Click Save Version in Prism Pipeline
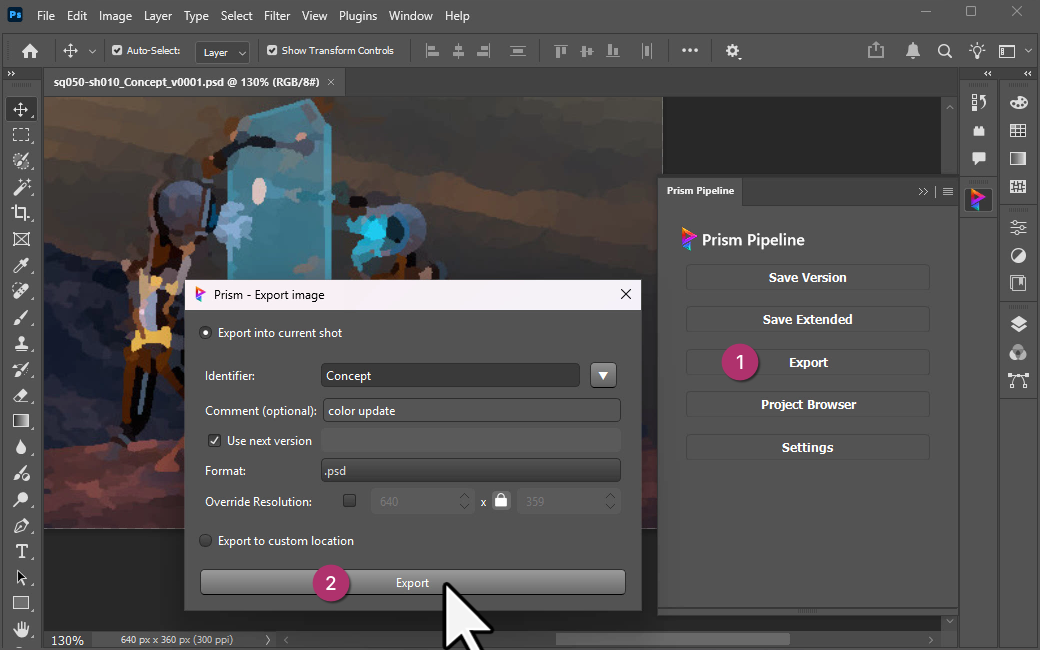The height and width of the screenshot is (650, 1040). point(807,277)
